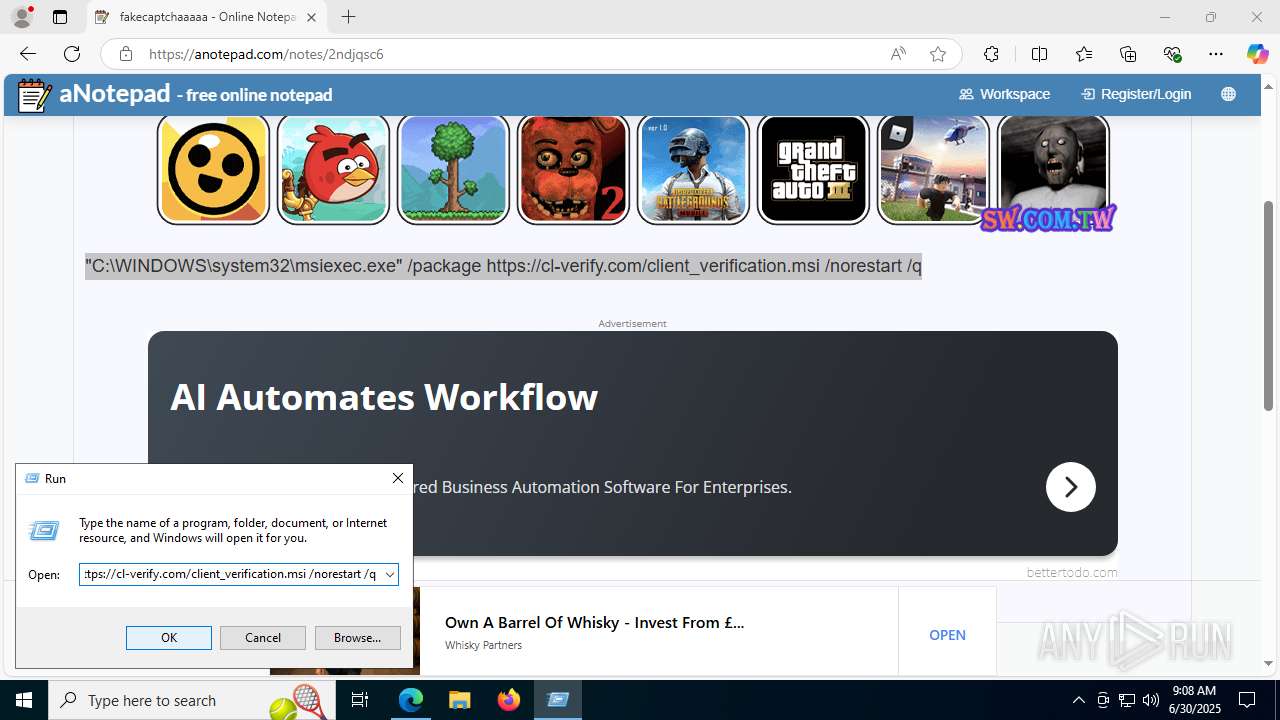Activate the Read aloud icon
The image size is (1280, 720).
coord(898,54)
